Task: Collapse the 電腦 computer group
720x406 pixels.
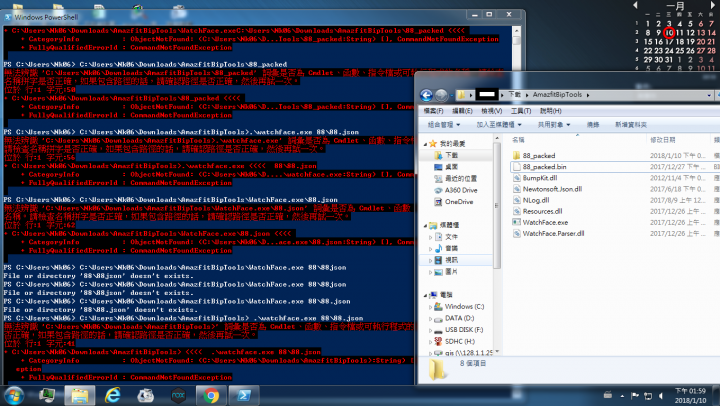Action: pos(425,295)
